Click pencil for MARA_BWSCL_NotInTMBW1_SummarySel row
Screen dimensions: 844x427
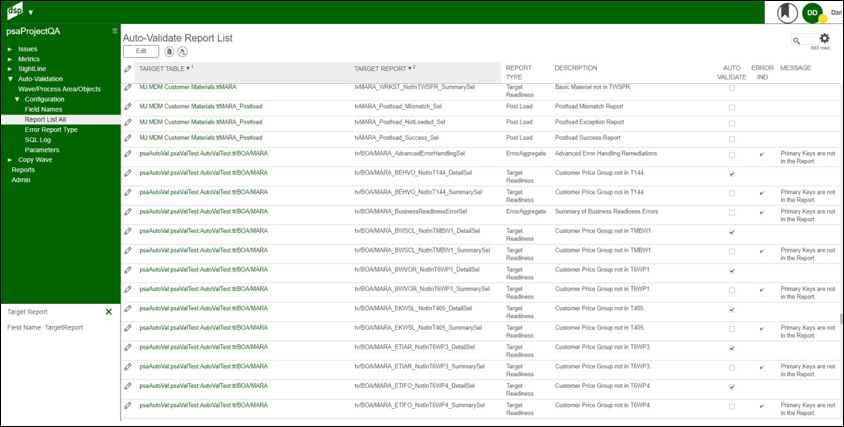[128, 250]
